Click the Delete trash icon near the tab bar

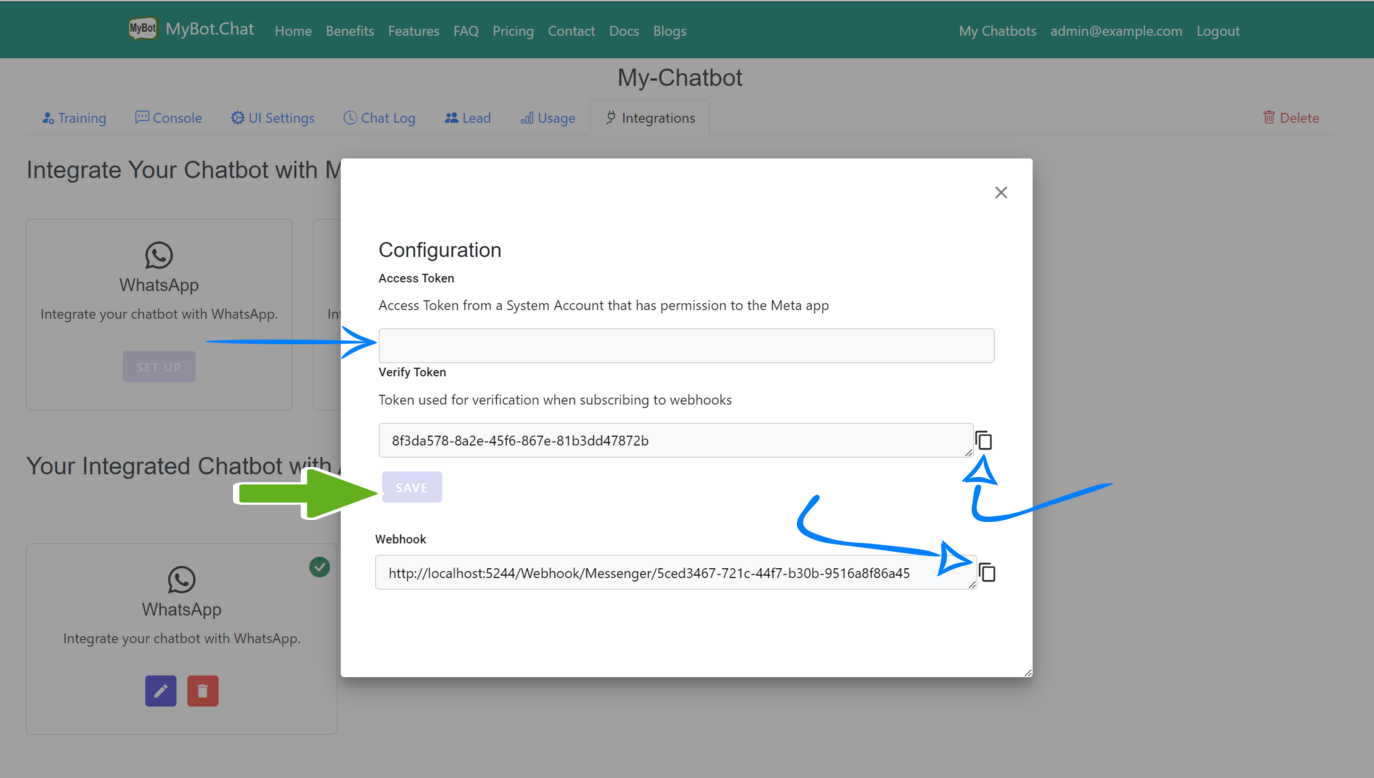click(1270, 117)
